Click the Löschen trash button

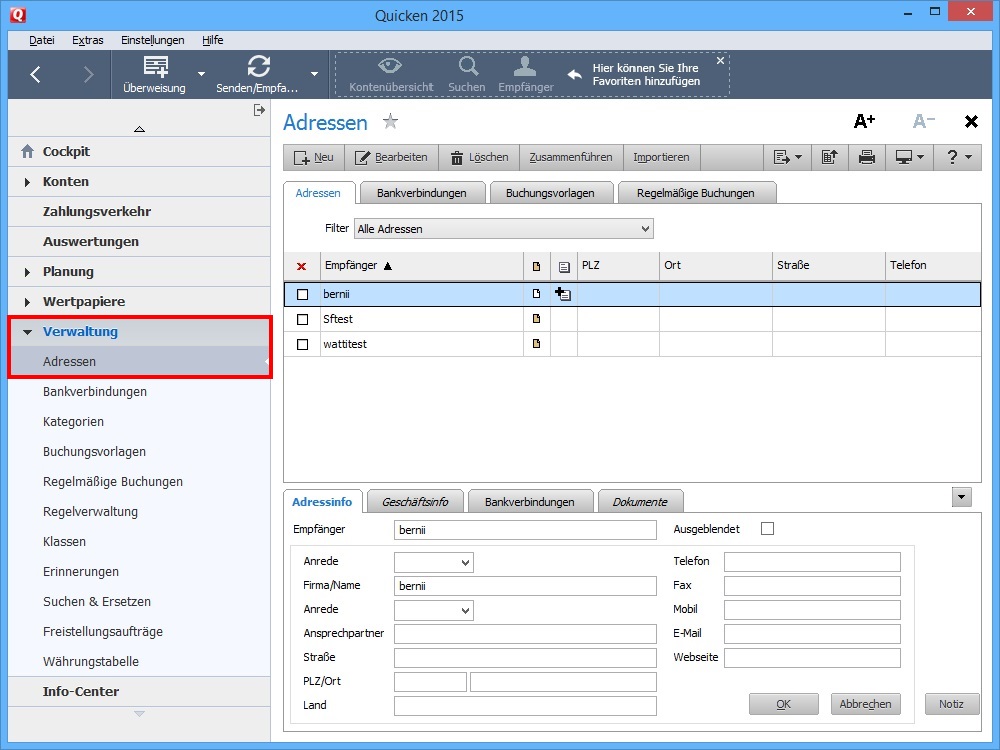479,157
